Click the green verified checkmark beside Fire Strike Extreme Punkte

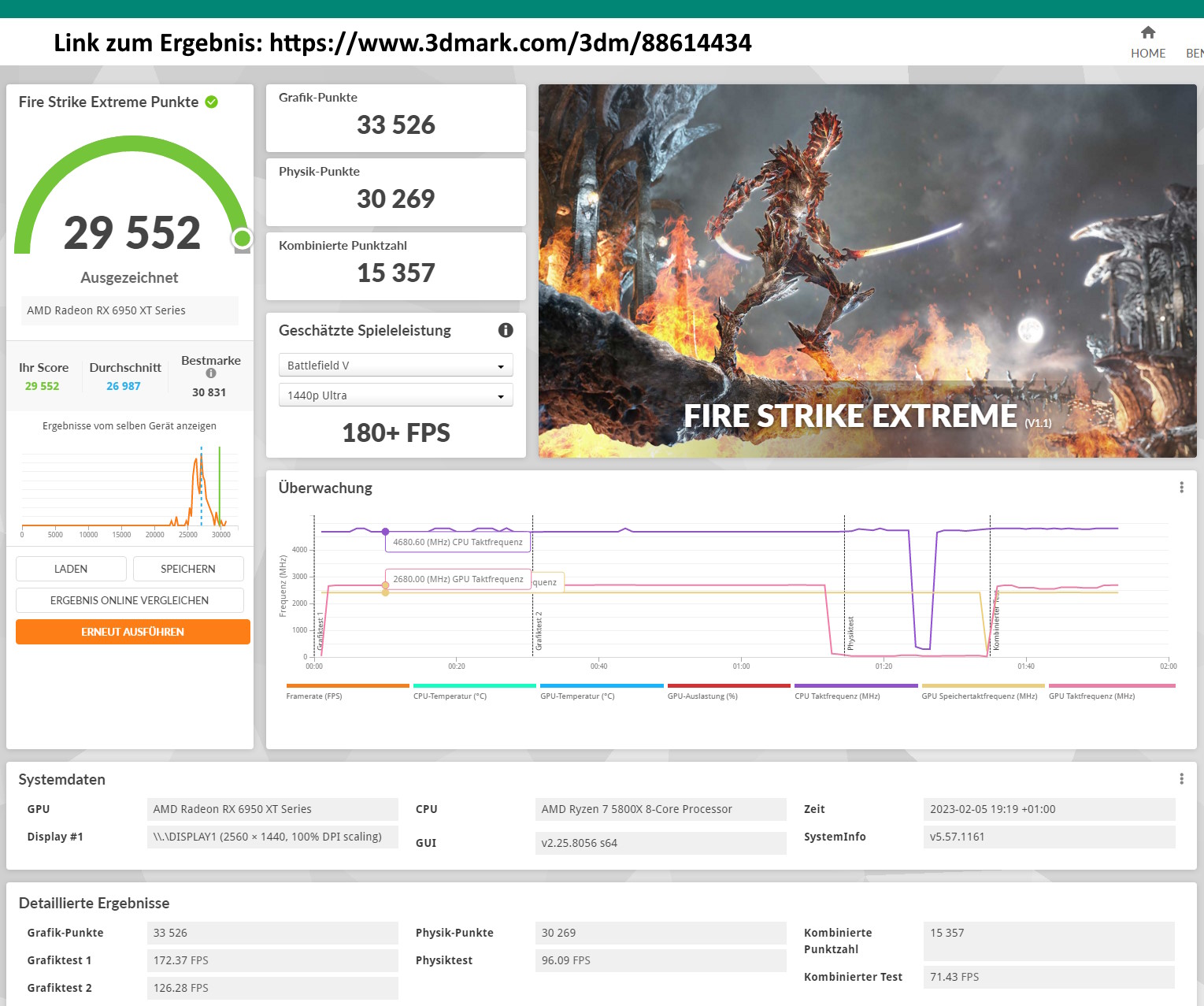coord(212,102)
